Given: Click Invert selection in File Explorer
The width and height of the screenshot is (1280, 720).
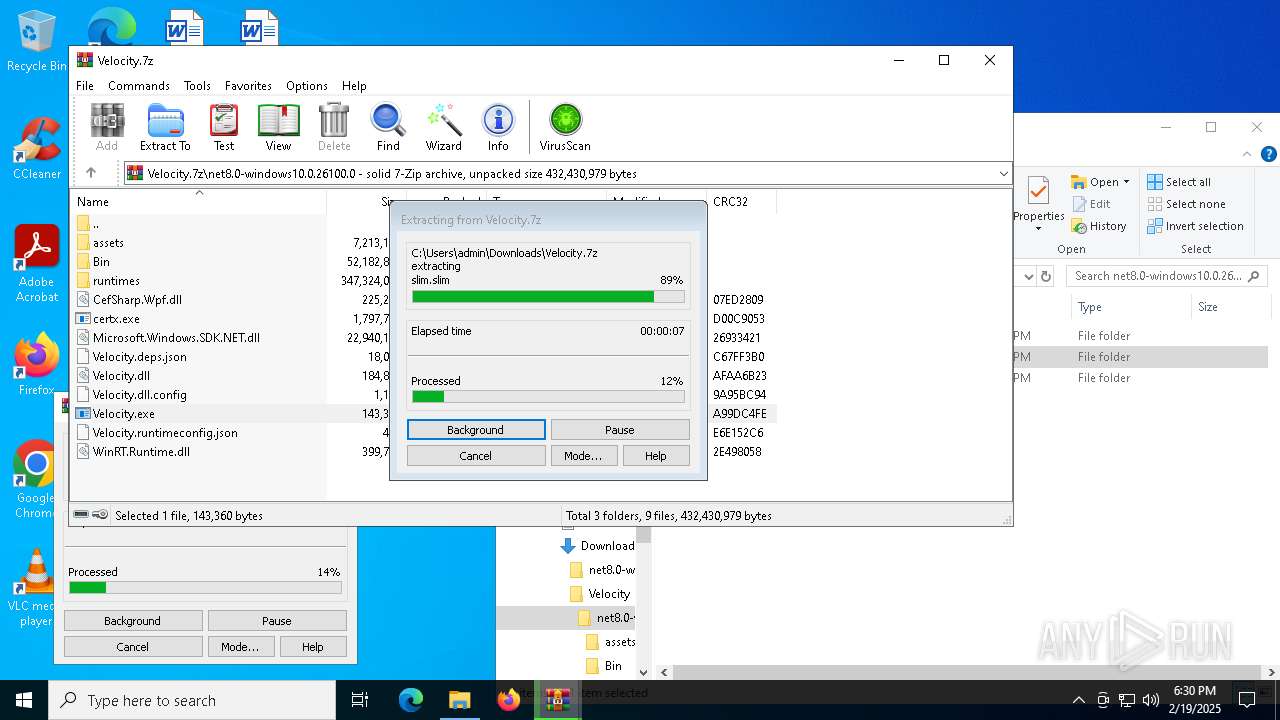Looking at the screenshot, I should [x=1195, y=226].
